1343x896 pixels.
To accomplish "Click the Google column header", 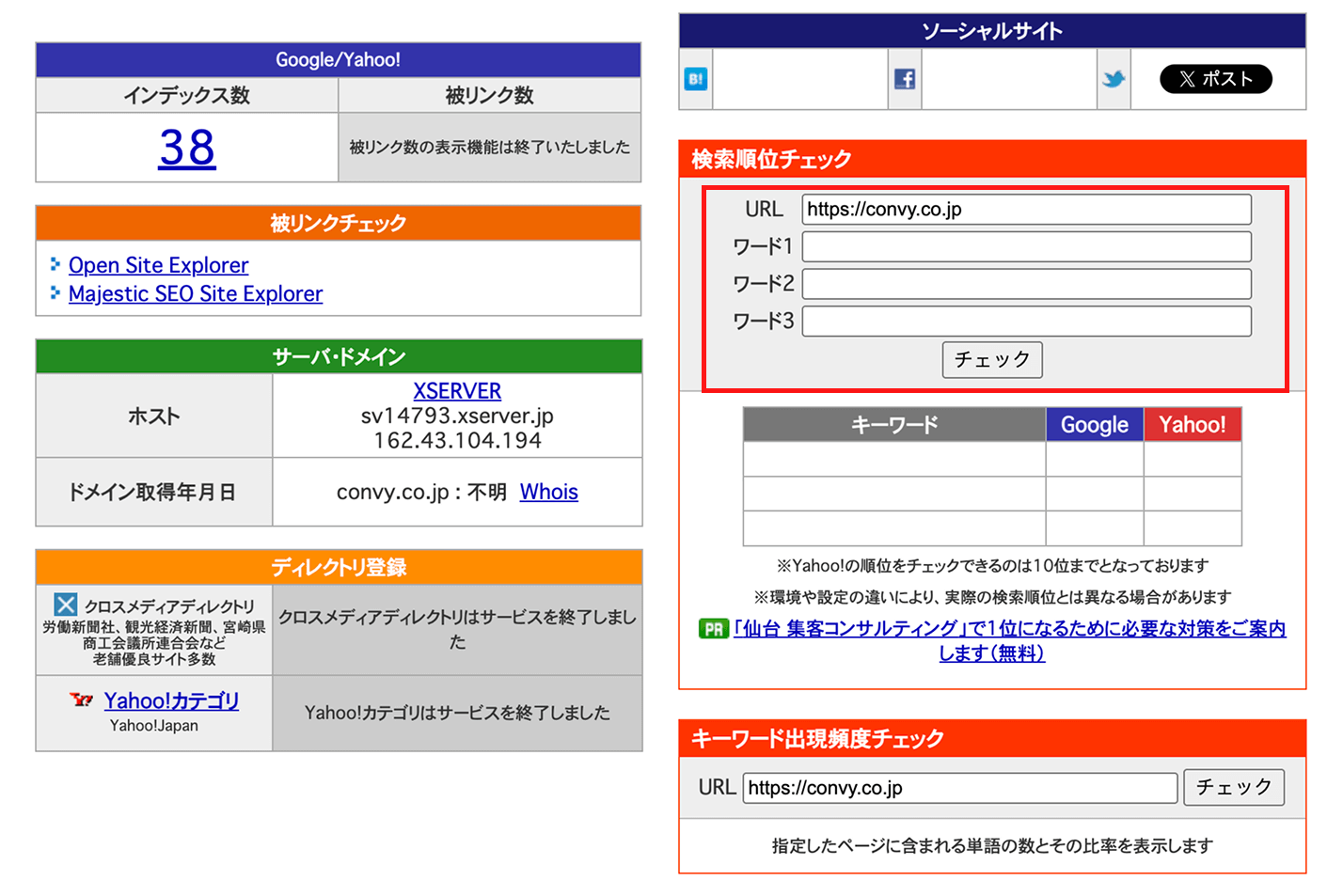I will pos(1095,424).
